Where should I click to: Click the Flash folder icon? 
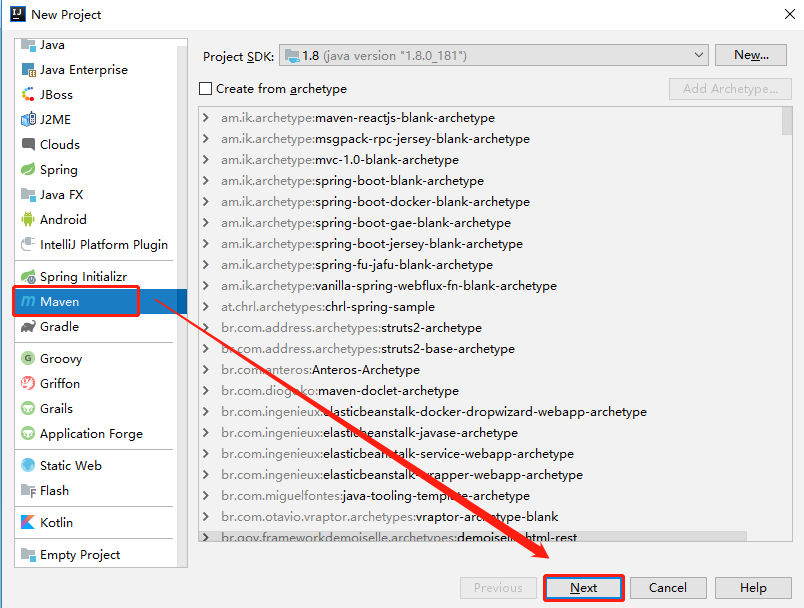click(x=28, y=491)
